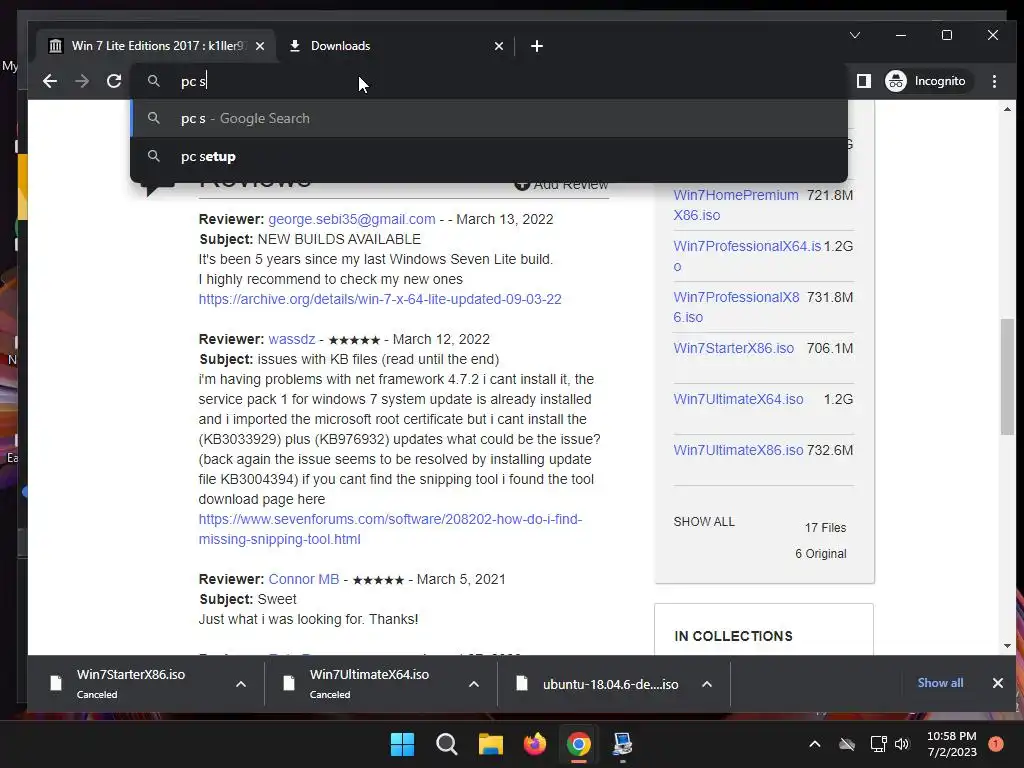Click Show all downloads
The width and height of the screenshot is (1024, 768).
pyautogui.click(x=940, y=682)
